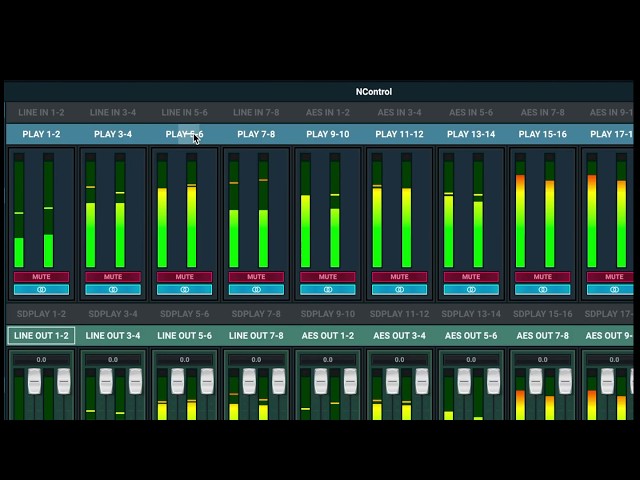Click stereo link icon for PLAY 1-2

click(x=41, y=289)
